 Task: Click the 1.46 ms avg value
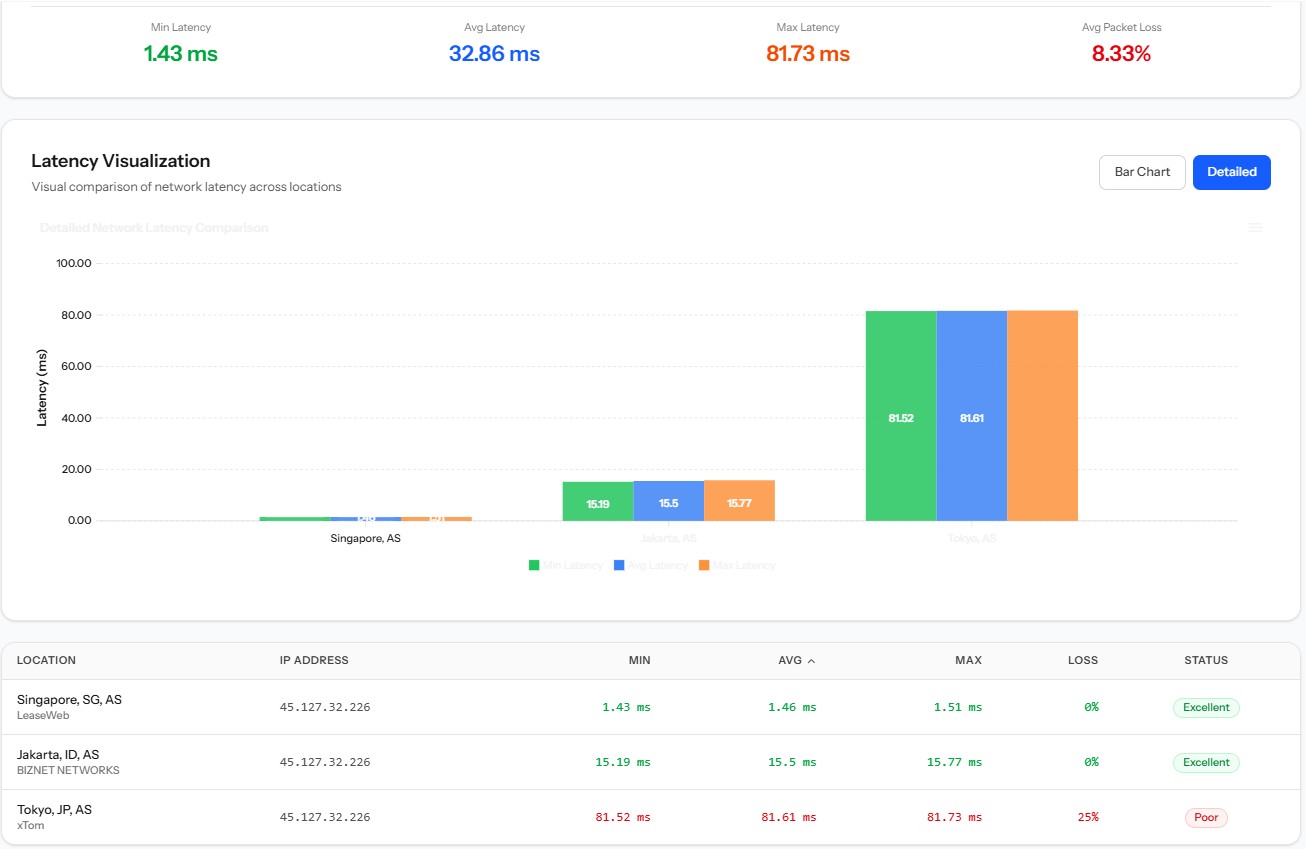click(792, 707)
